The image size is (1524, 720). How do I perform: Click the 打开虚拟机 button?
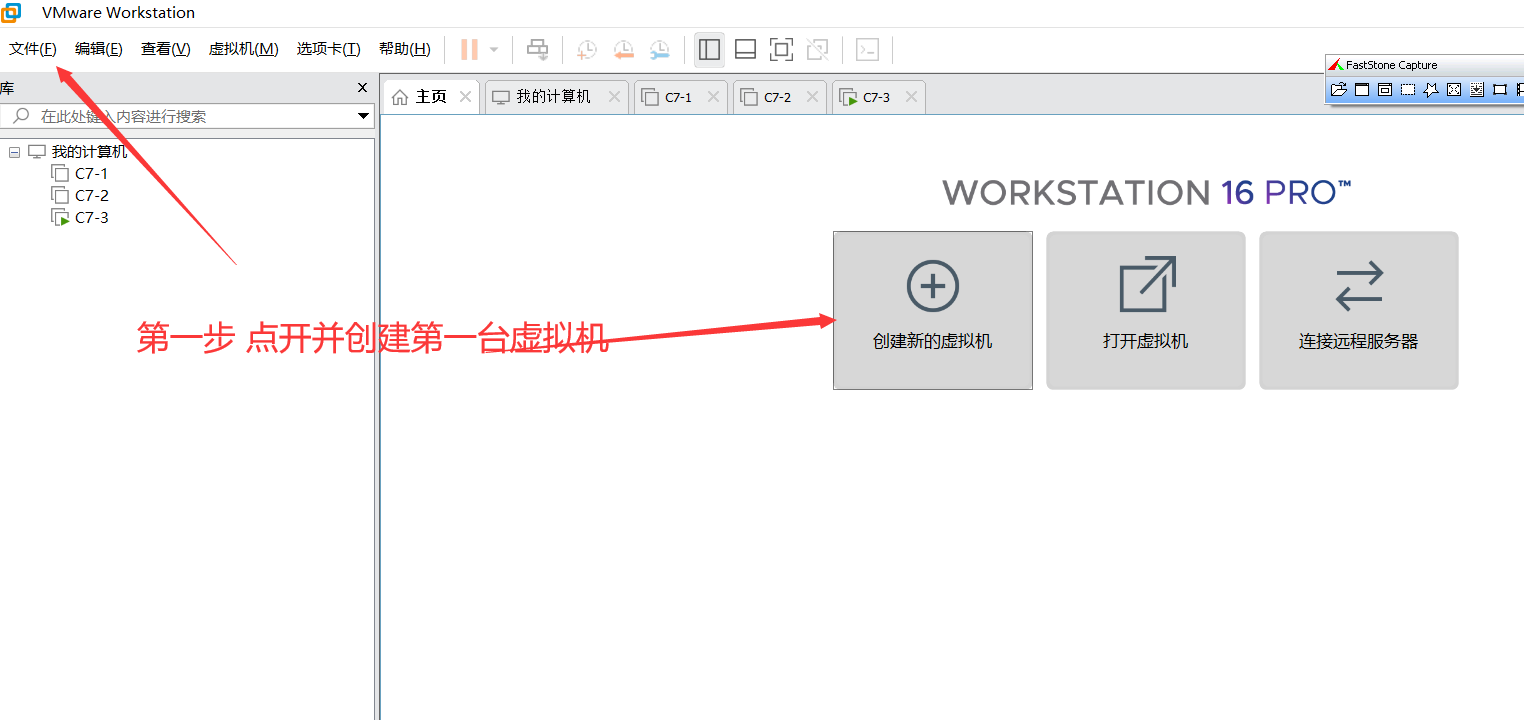coord(1146,311)
